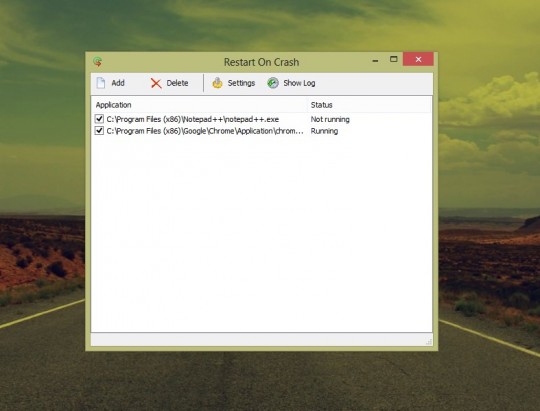Sort by the Status column header

point(370,105)
